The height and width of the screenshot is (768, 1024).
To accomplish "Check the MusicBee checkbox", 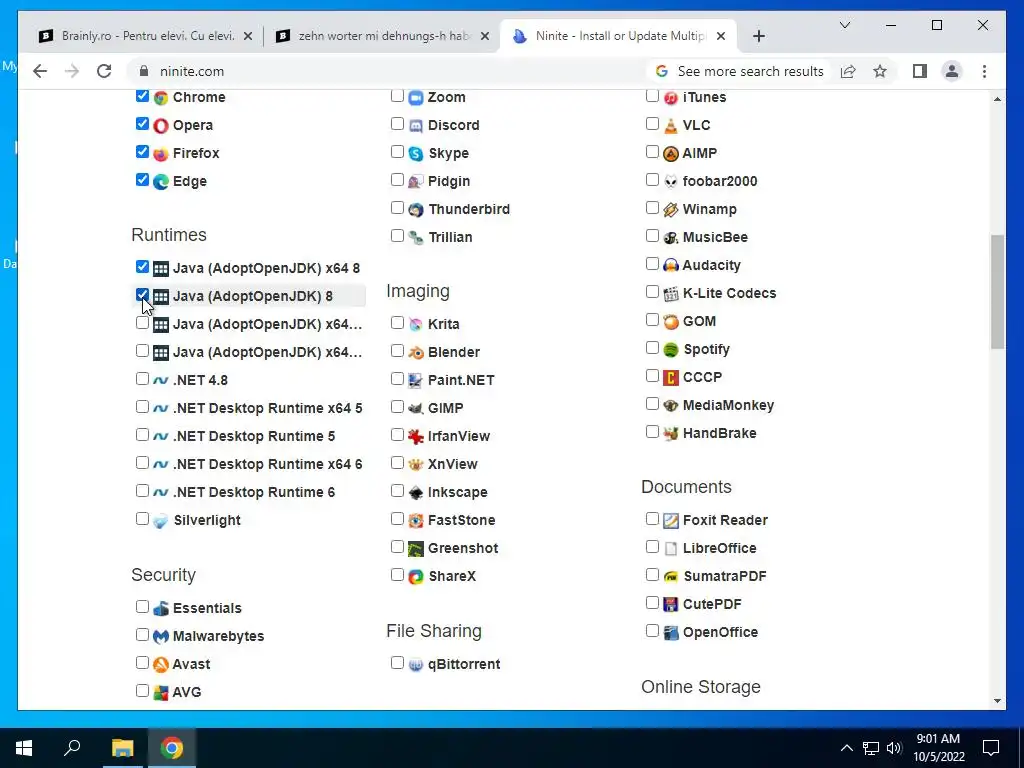I will 652,236.
